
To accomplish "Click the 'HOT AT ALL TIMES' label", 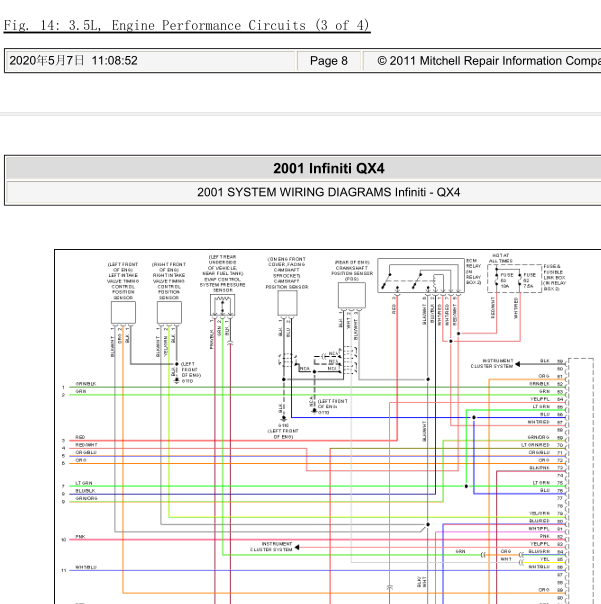I will [501, 258].
